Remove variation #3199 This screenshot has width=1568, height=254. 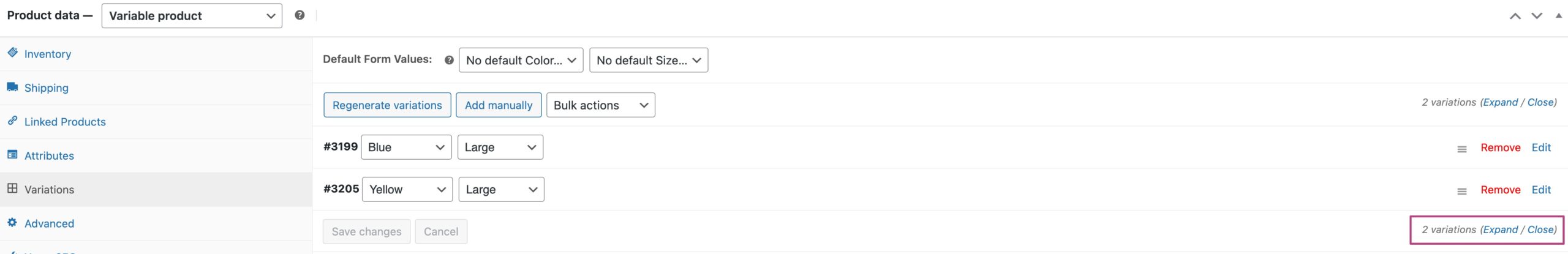tap(1500, 148)
